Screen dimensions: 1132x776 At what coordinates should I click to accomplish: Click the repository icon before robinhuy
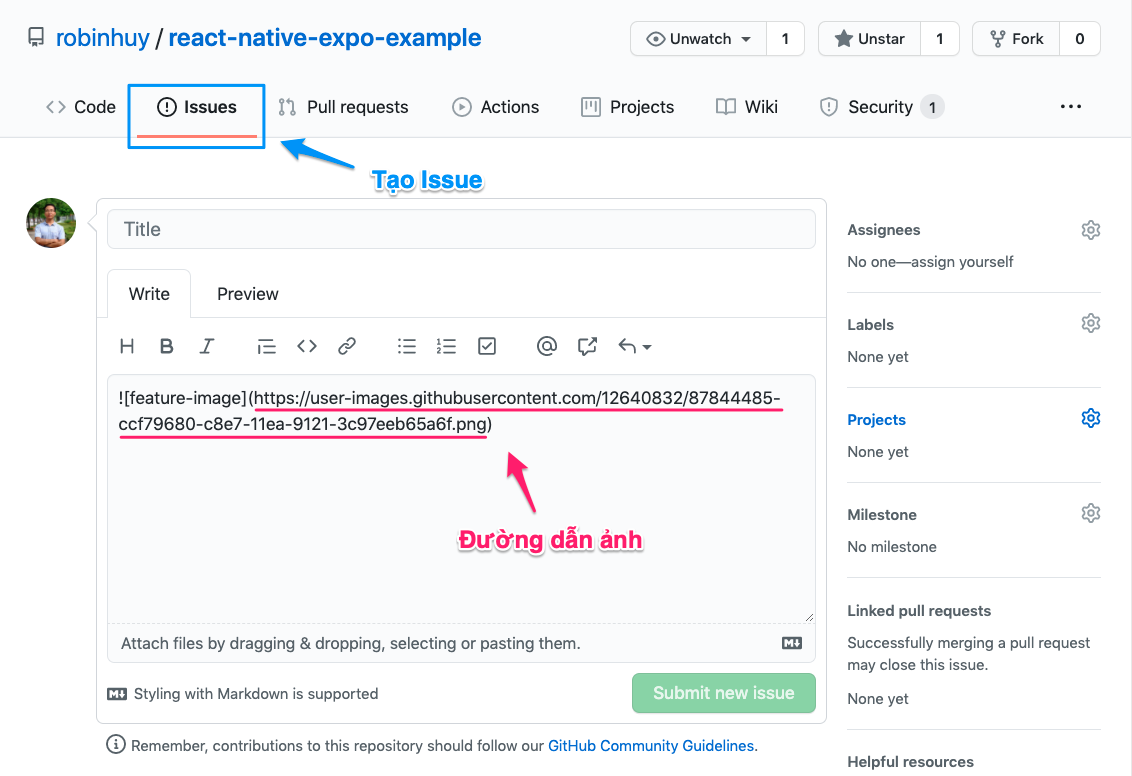tap(36, 38)
